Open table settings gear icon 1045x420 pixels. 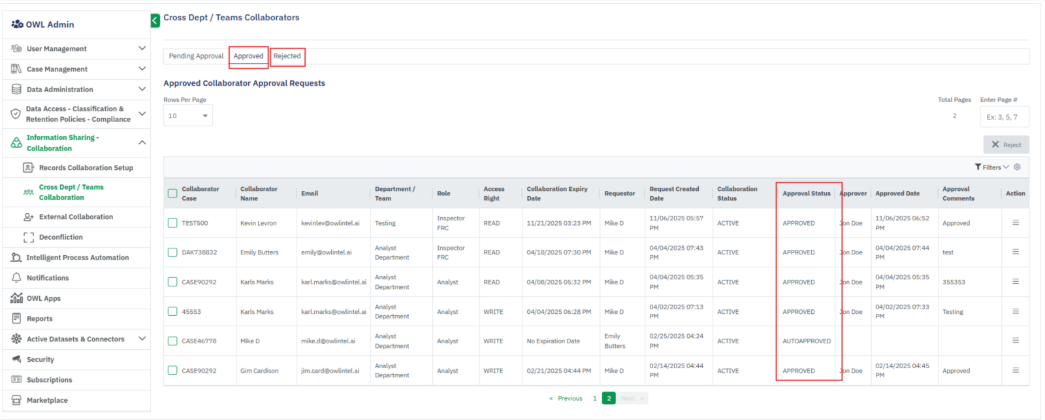[x=1017, y=167]
